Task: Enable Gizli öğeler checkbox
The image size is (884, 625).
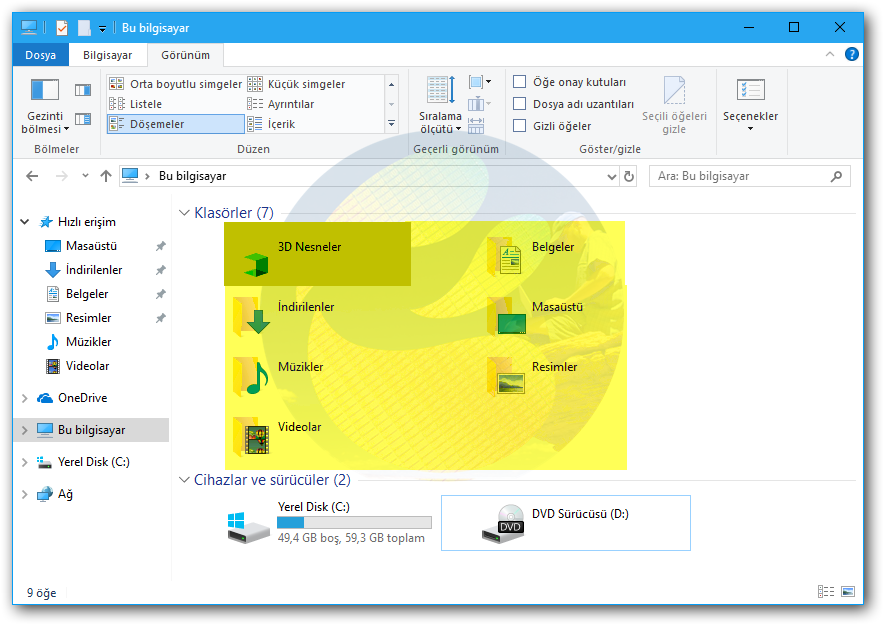Action: (x=519, y=126)
